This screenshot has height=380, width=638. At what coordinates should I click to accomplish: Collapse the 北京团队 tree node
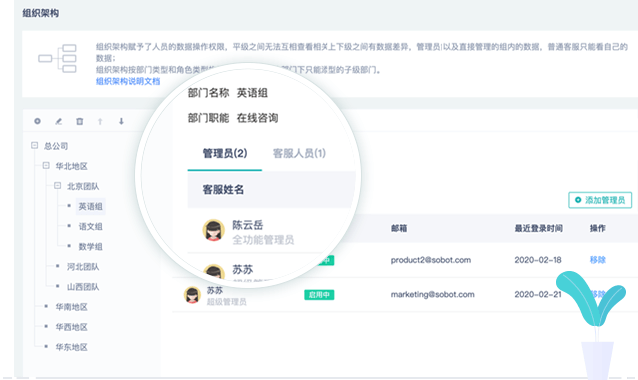57,186
